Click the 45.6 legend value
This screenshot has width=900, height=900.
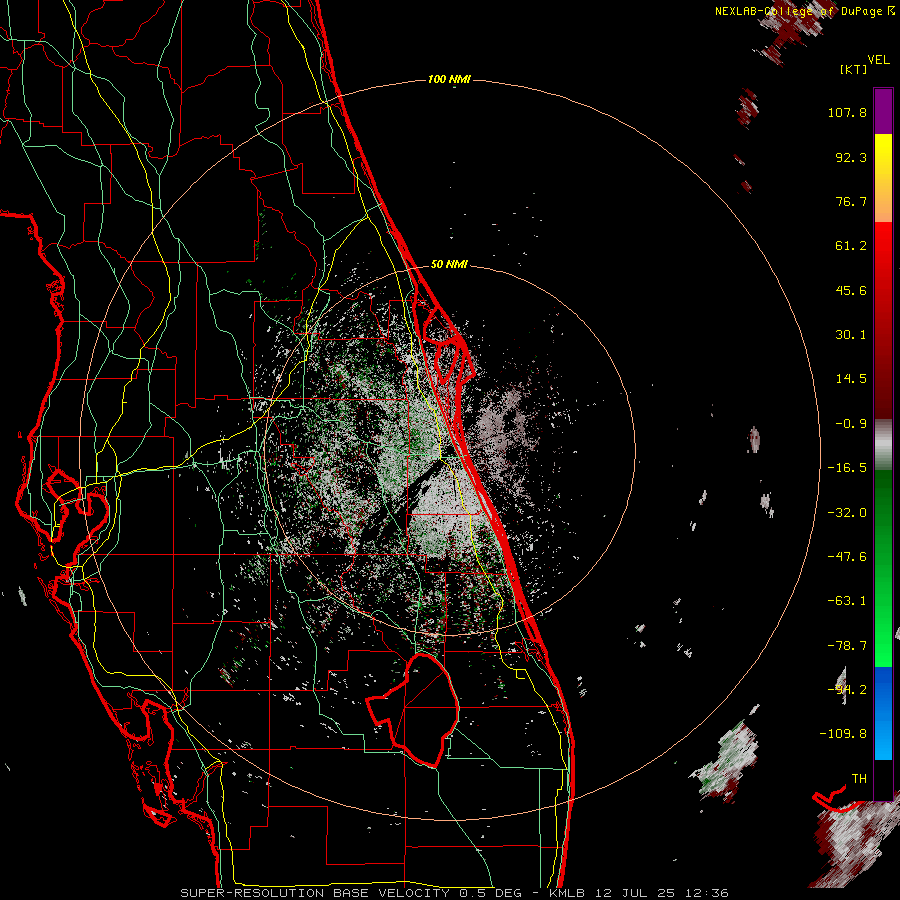[851, 290]
